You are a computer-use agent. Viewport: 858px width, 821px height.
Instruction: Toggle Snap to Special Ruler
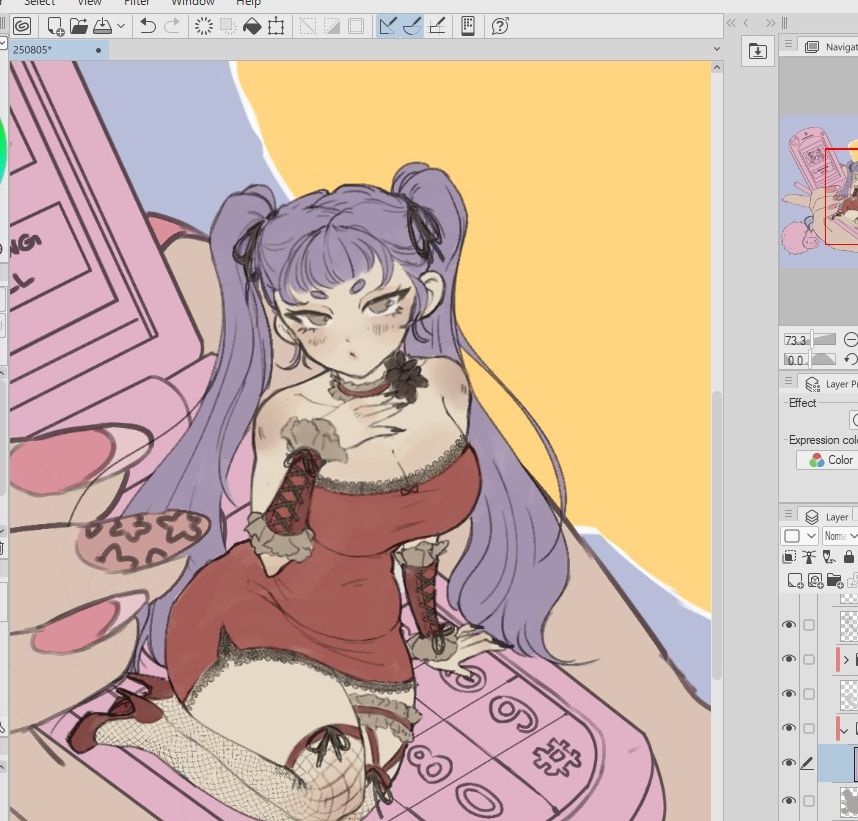[412, 26]
